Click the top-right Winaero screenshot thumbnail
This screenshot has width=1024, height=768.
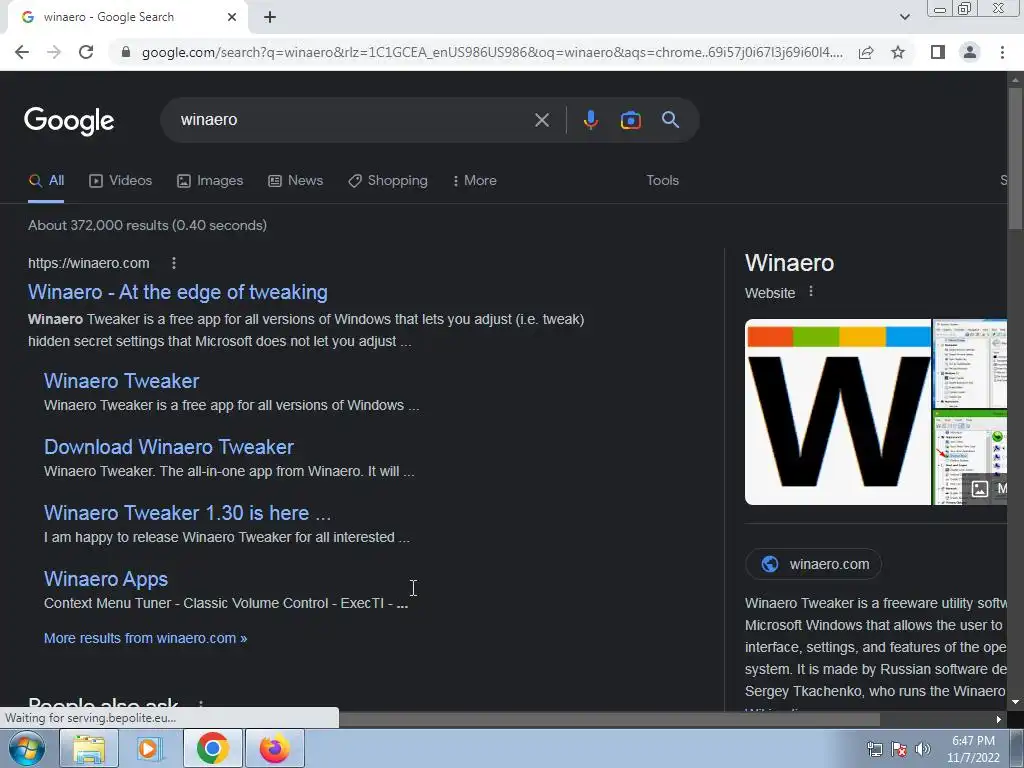tap(970, 363)
